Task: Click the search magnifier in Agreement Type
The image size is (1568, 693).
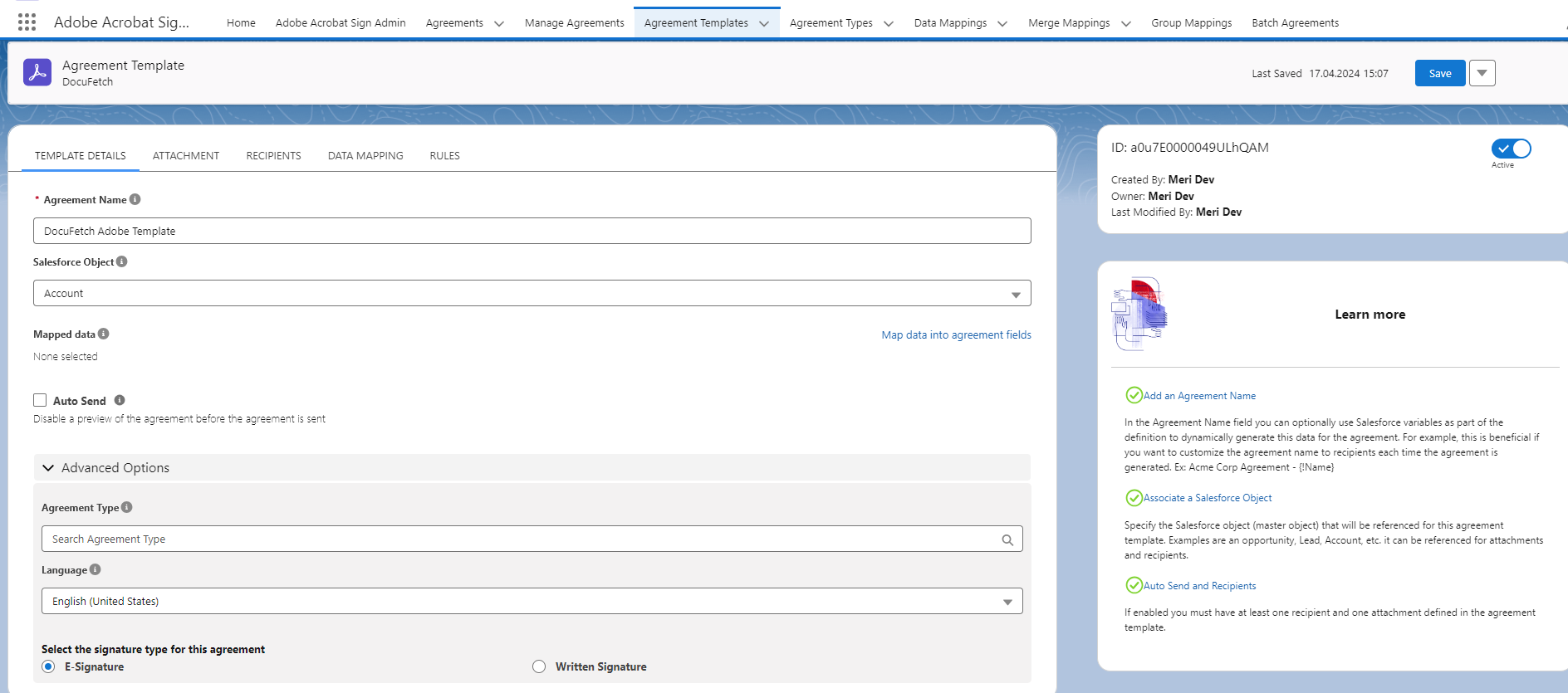Action: 1007,539
